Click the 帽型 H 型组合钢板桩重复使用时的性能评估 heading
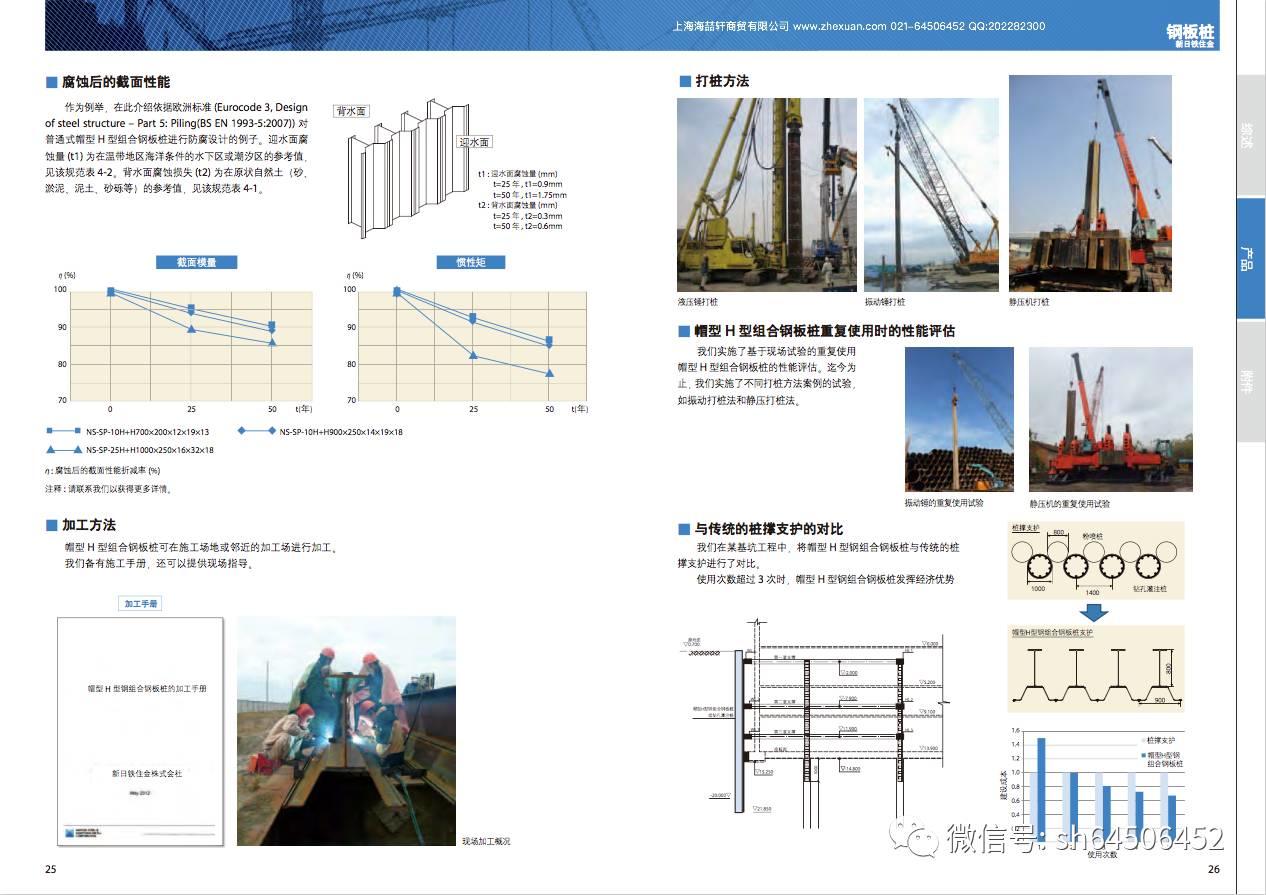 point(825,331)
